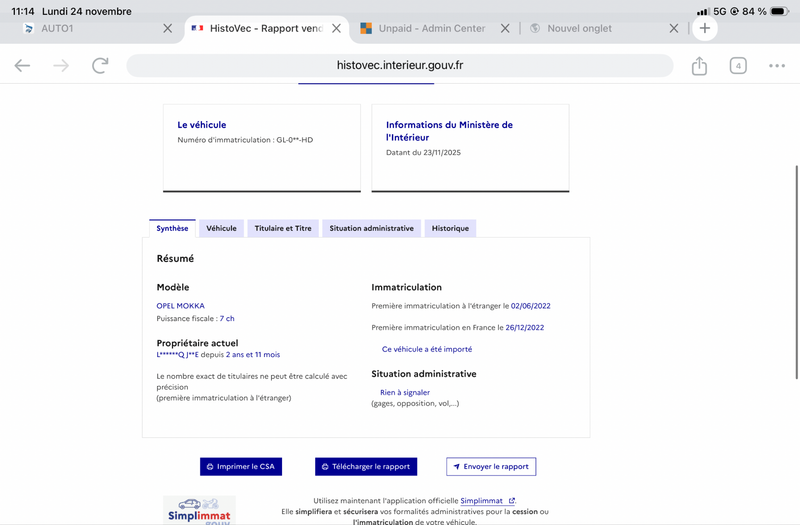
Task: Tap the browser back arrow
Action: tap(22, 66)
